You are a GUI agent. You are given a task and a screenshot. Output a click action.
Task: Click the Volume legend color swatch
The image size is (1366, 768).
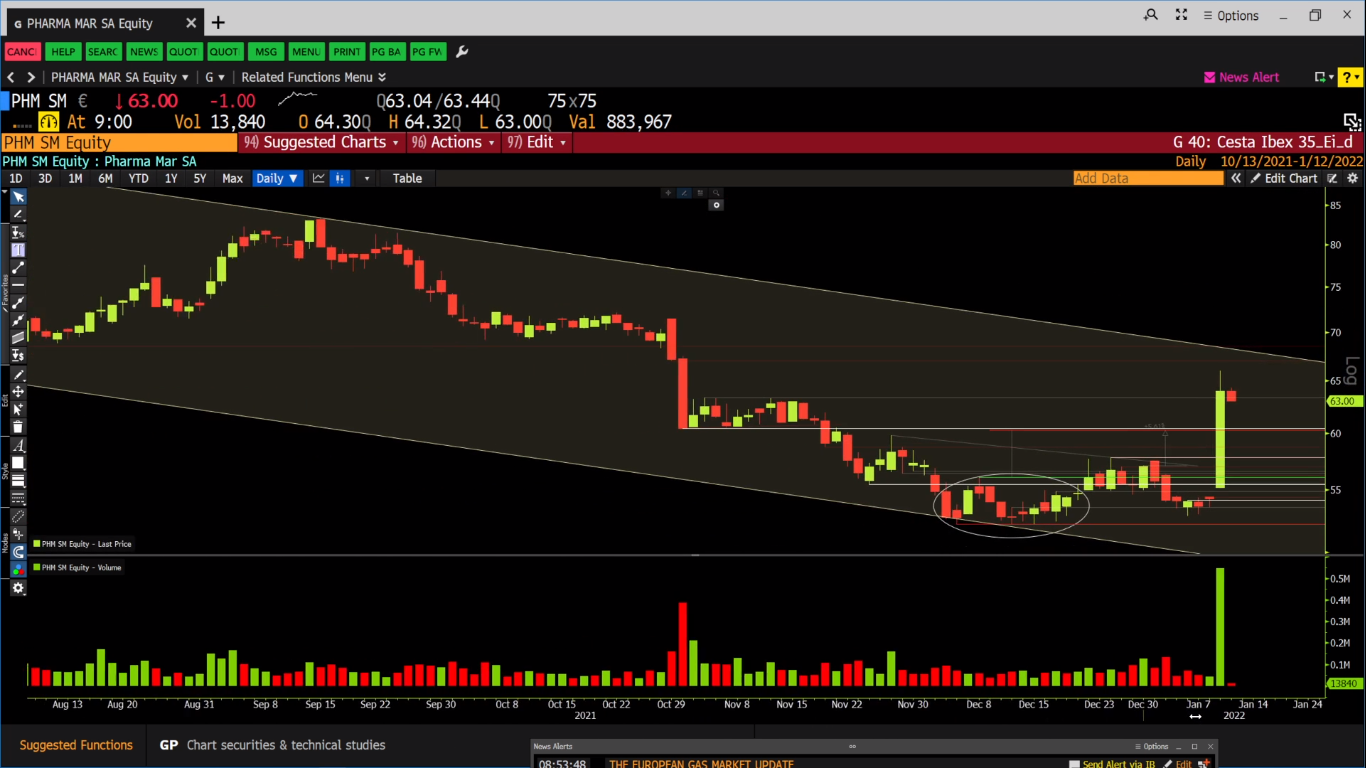point(37,567)
